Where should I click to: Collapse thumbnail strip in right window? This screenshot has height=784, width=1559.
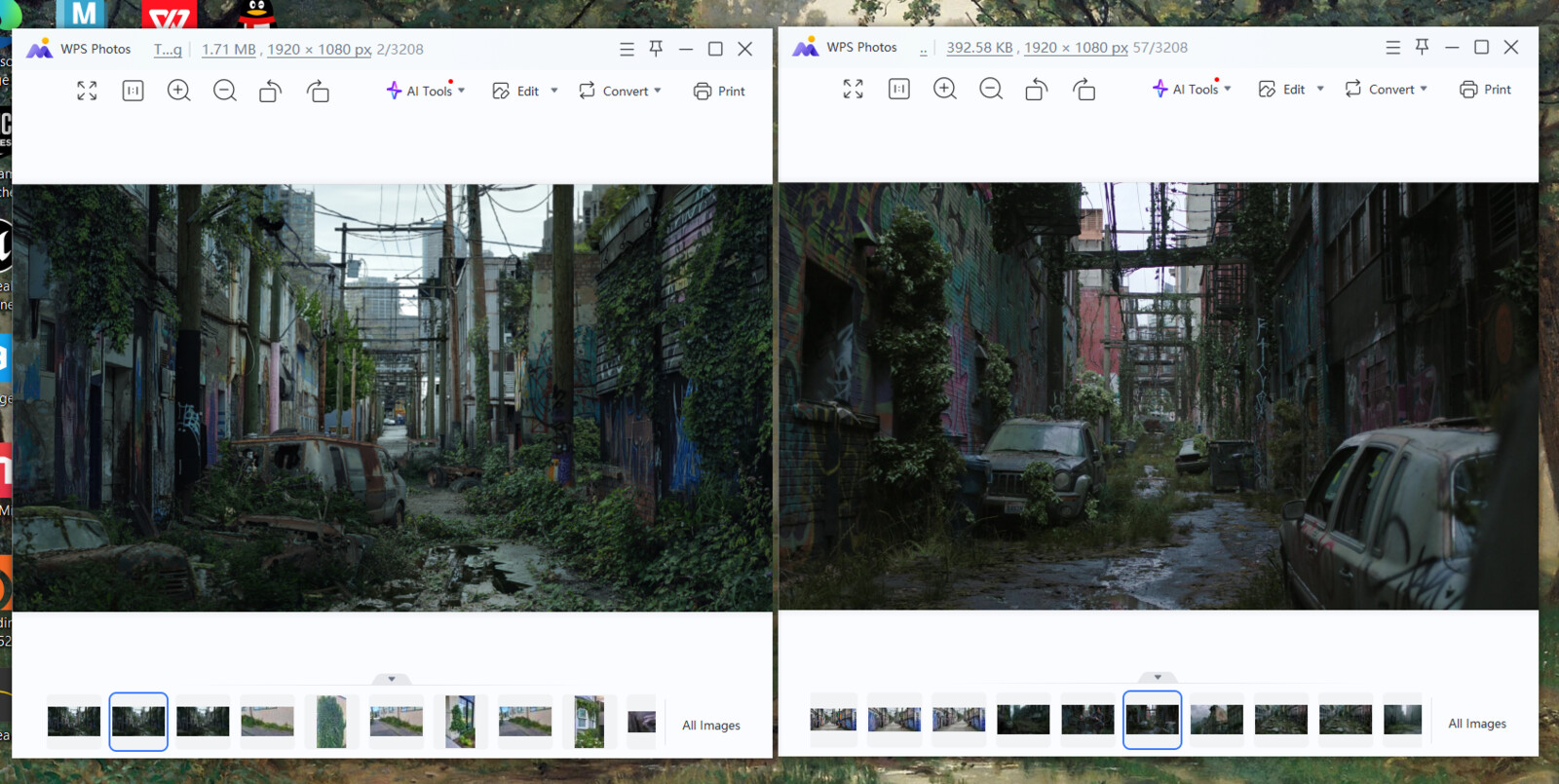[1158, 677]
